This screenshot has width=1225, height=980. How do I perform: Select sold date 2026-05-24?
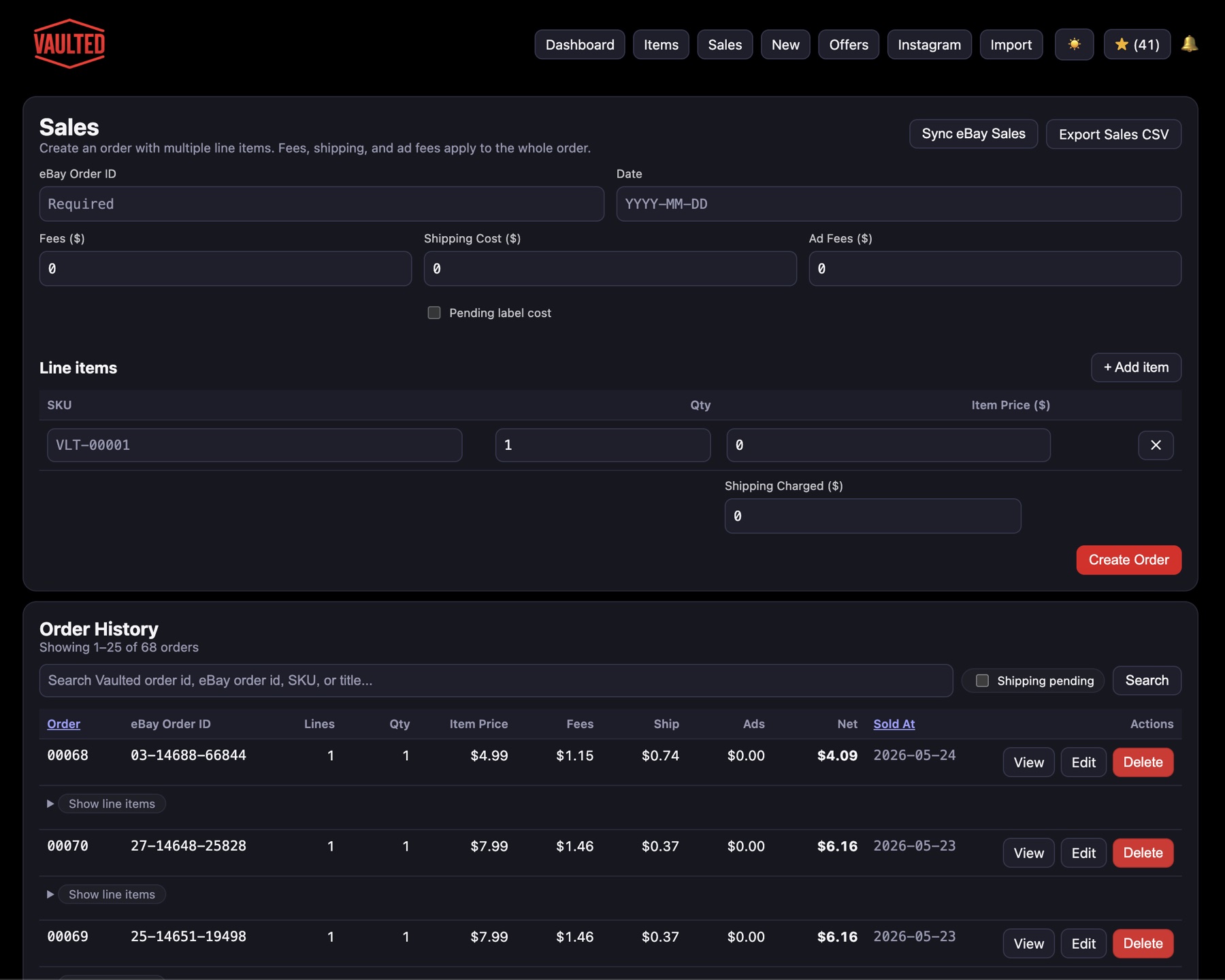coord(914,755)
